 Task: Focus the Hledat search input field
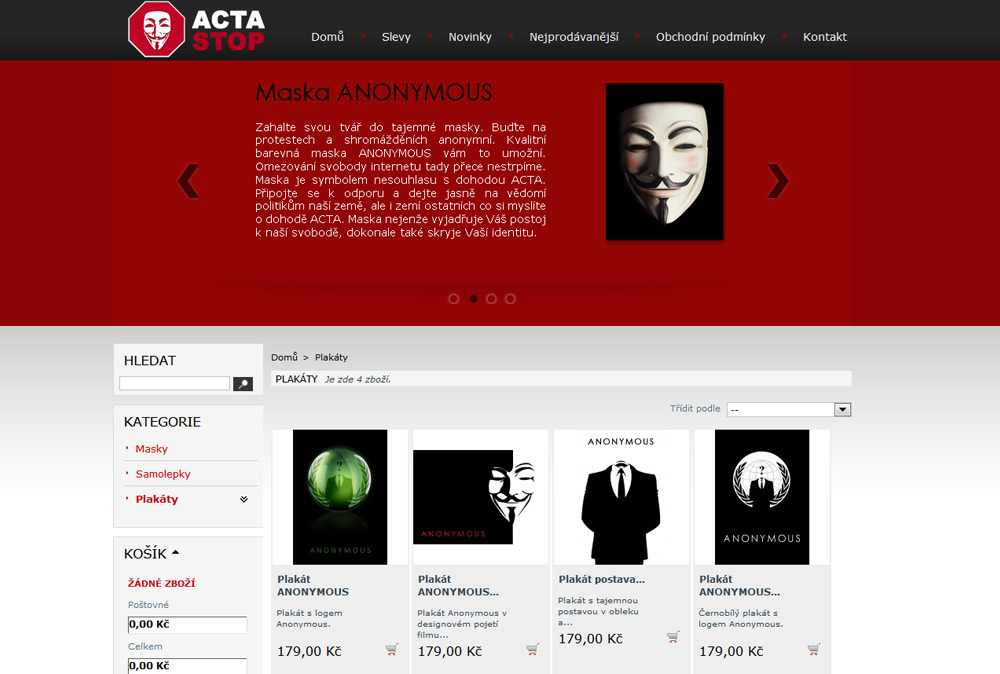click(174, 383)
